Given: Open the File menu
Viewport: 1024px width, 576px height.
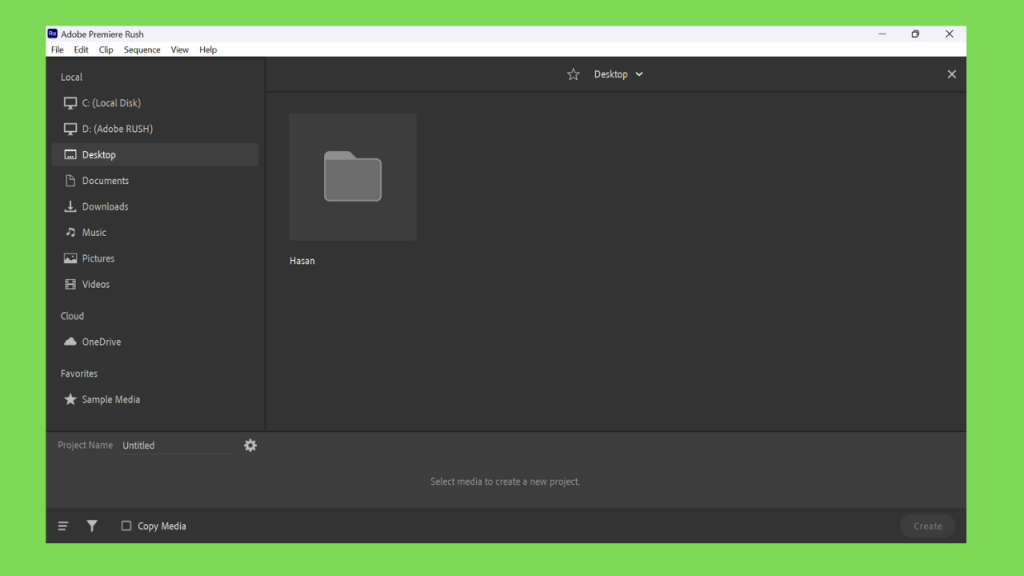Looking at the screenshot, I should [x=57, y=50].
